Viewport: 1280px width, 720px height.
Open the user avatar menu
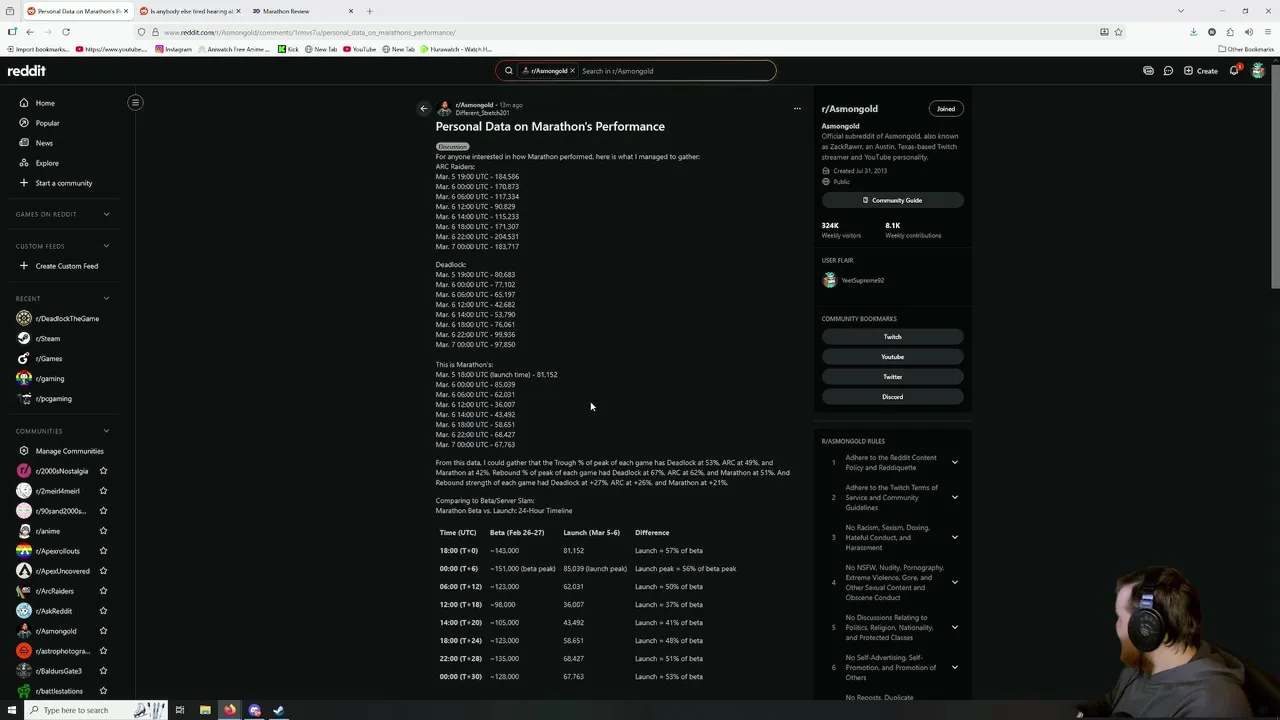pos(1258,71)
